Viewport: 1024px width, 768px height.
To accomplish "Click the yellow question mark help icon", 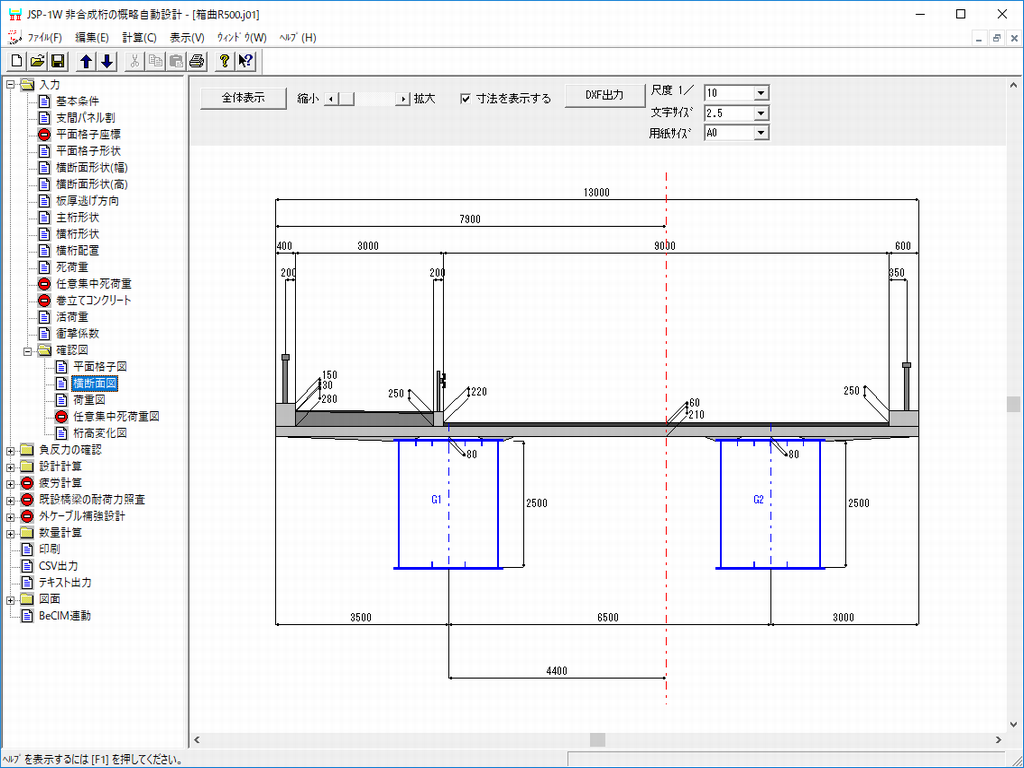I will 225,62.
